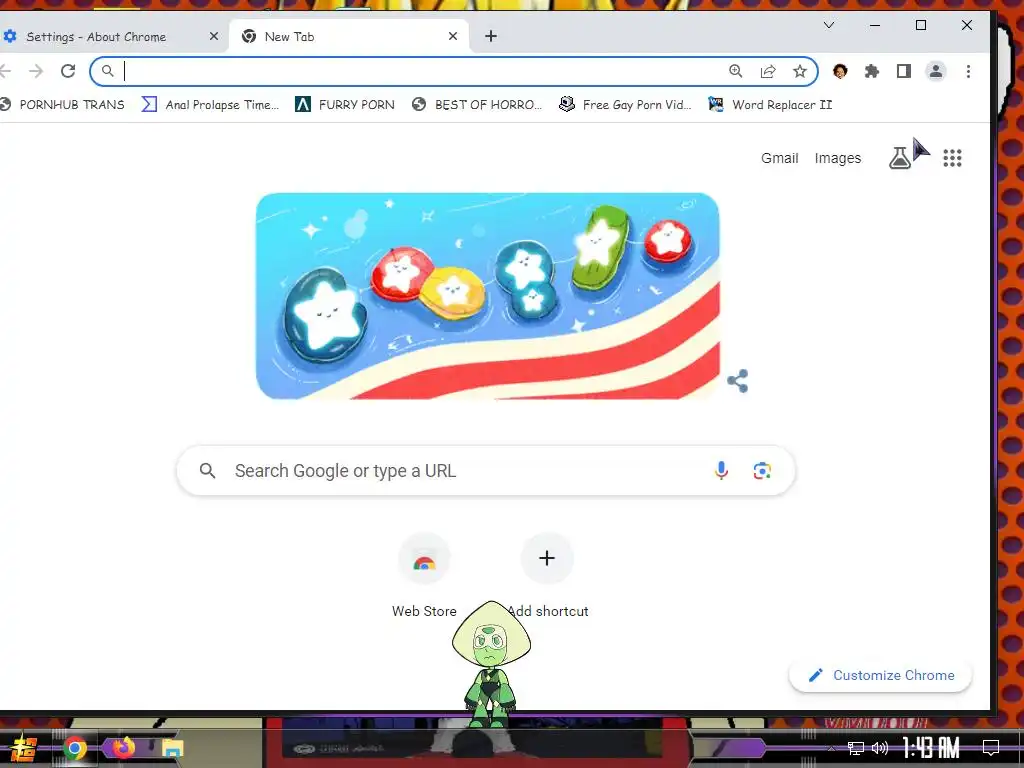This screenshot has height=768, width=1024.
Task: Open the Search Labs flask icon
Action: [x=900, y=158]
